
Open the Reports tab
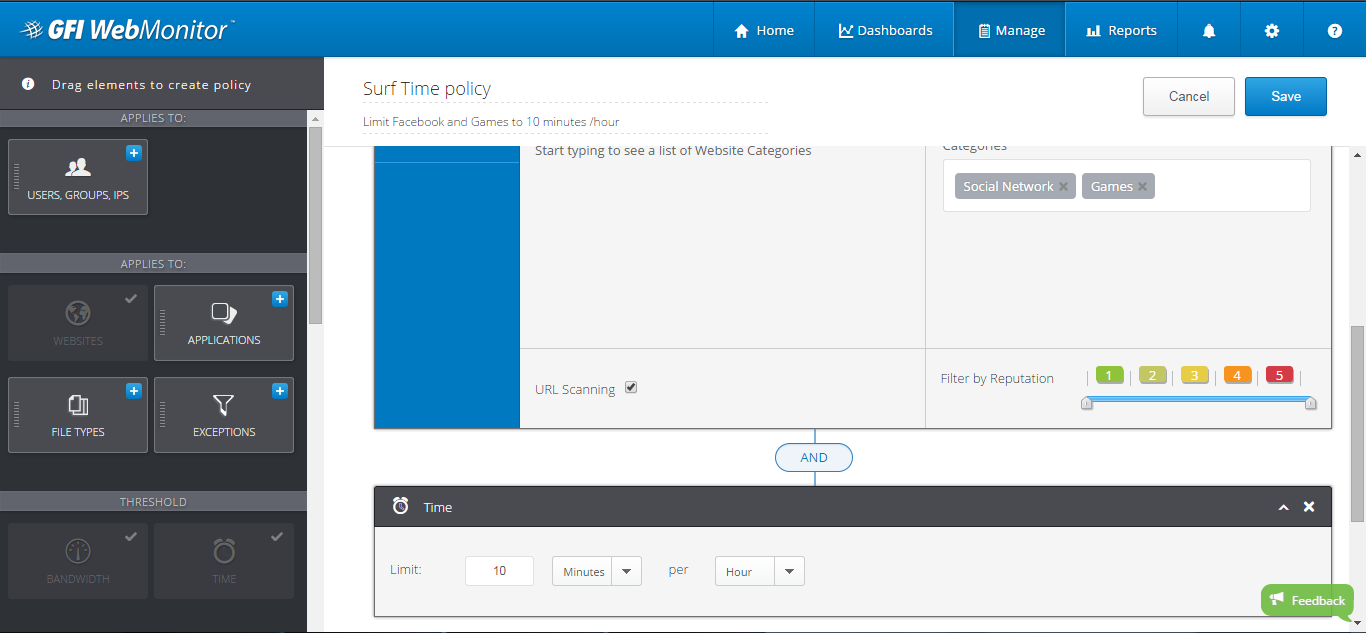[x=1121, y=31]
